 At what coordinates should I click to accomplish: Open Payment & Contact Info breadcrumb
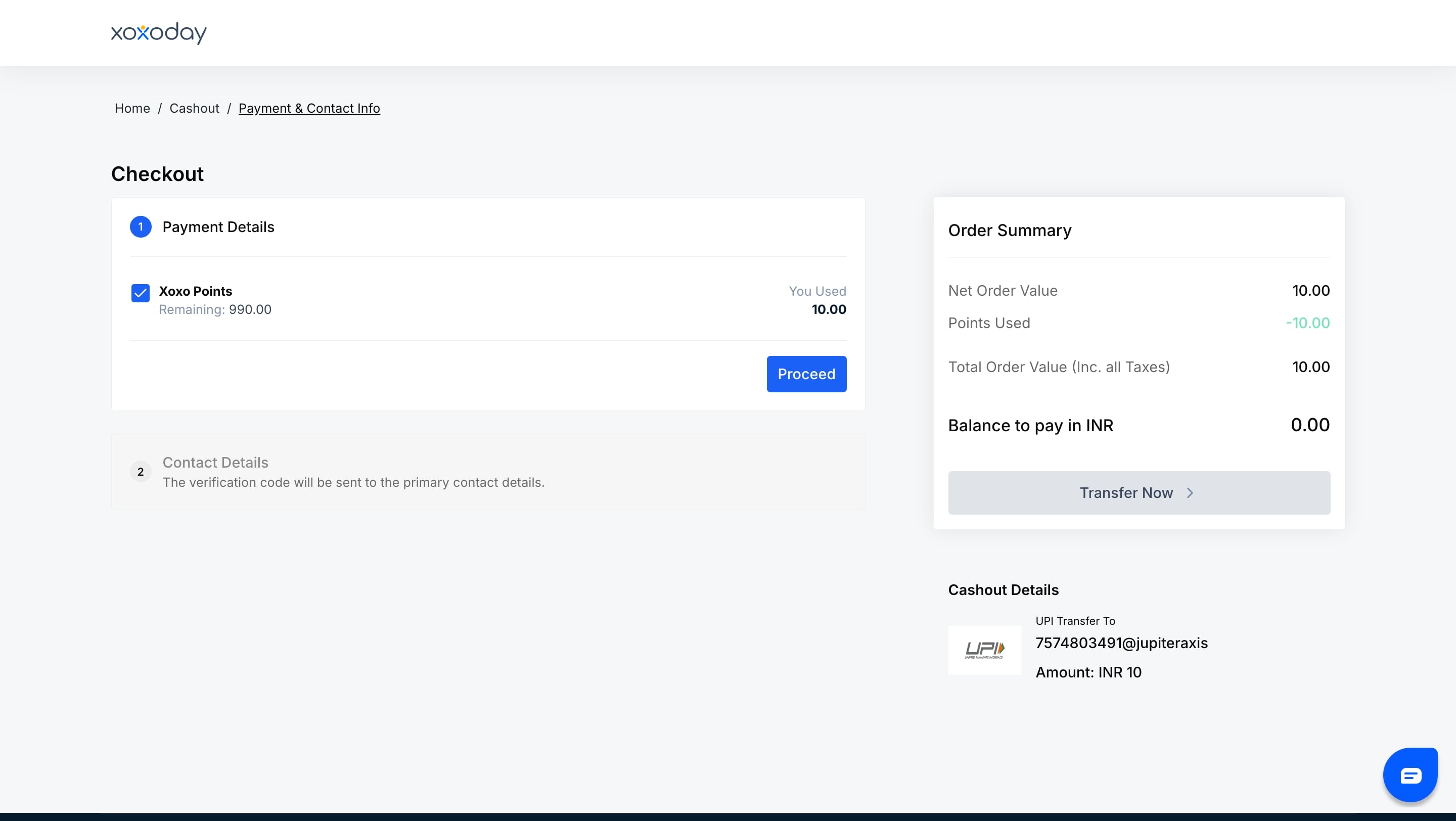pyautogui.click(x=309, y=108)
